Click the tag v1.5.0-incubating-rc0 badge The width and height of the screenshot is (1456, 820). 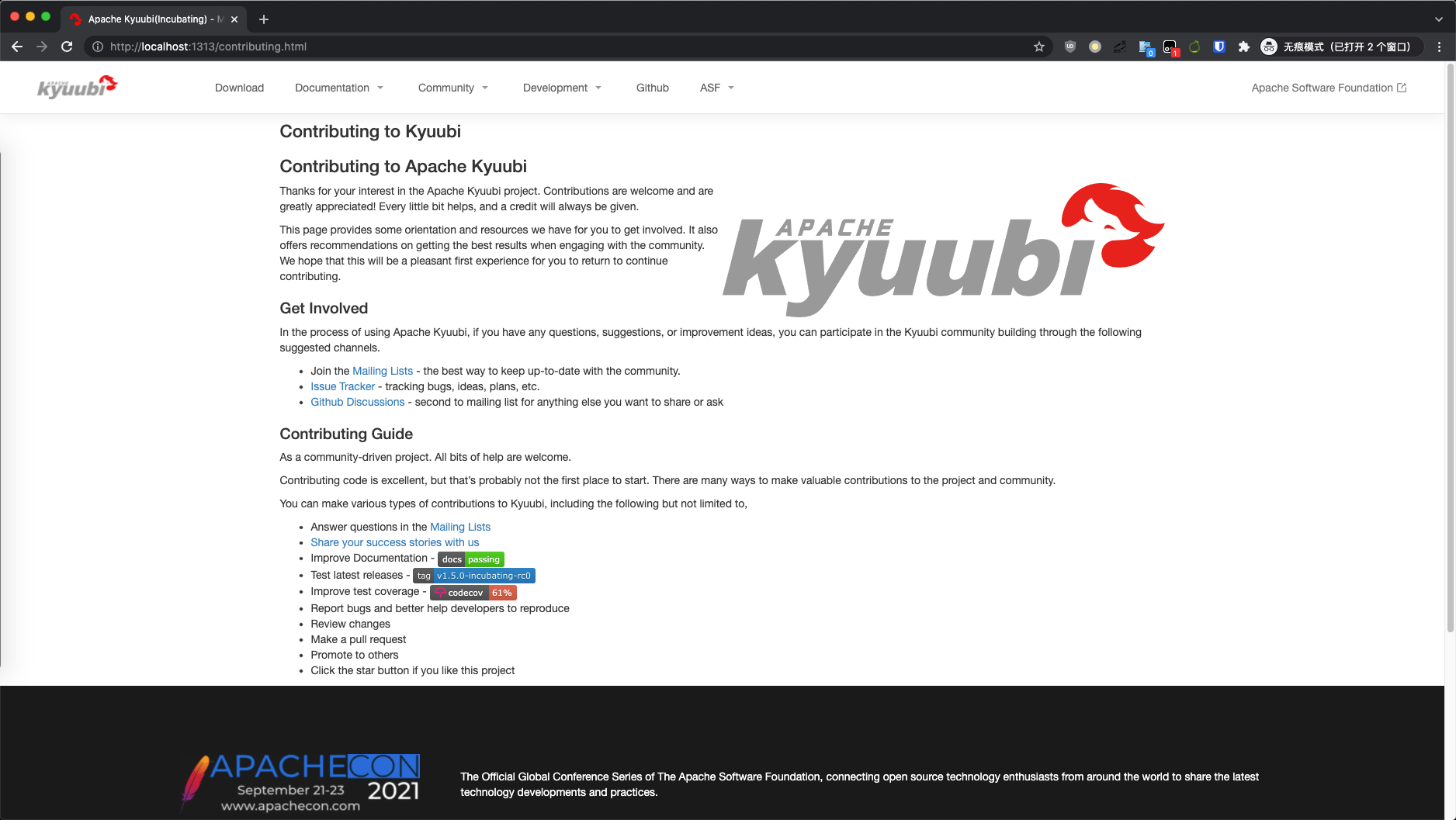point(474,576)
